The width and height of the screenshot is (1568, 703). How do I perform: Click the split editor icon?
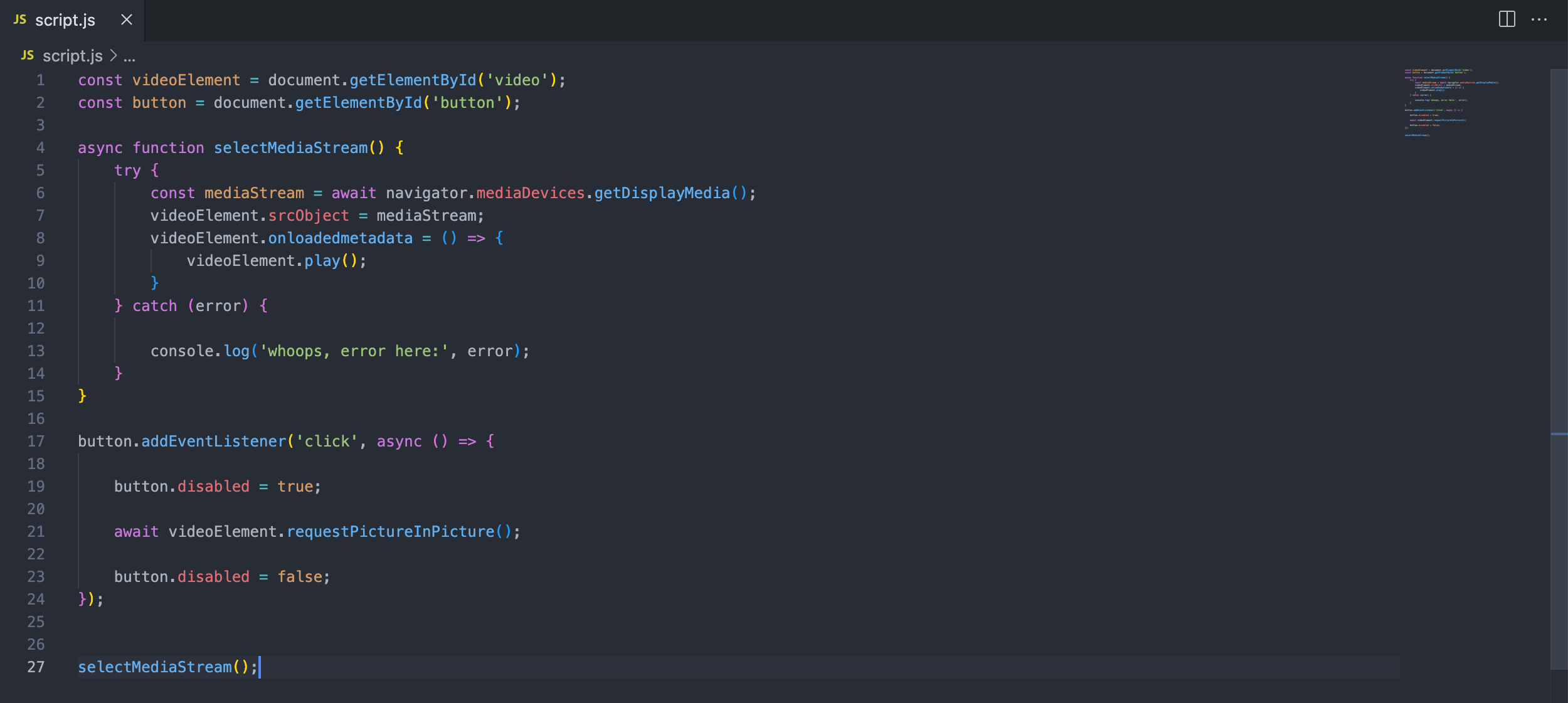(1507, 19)
